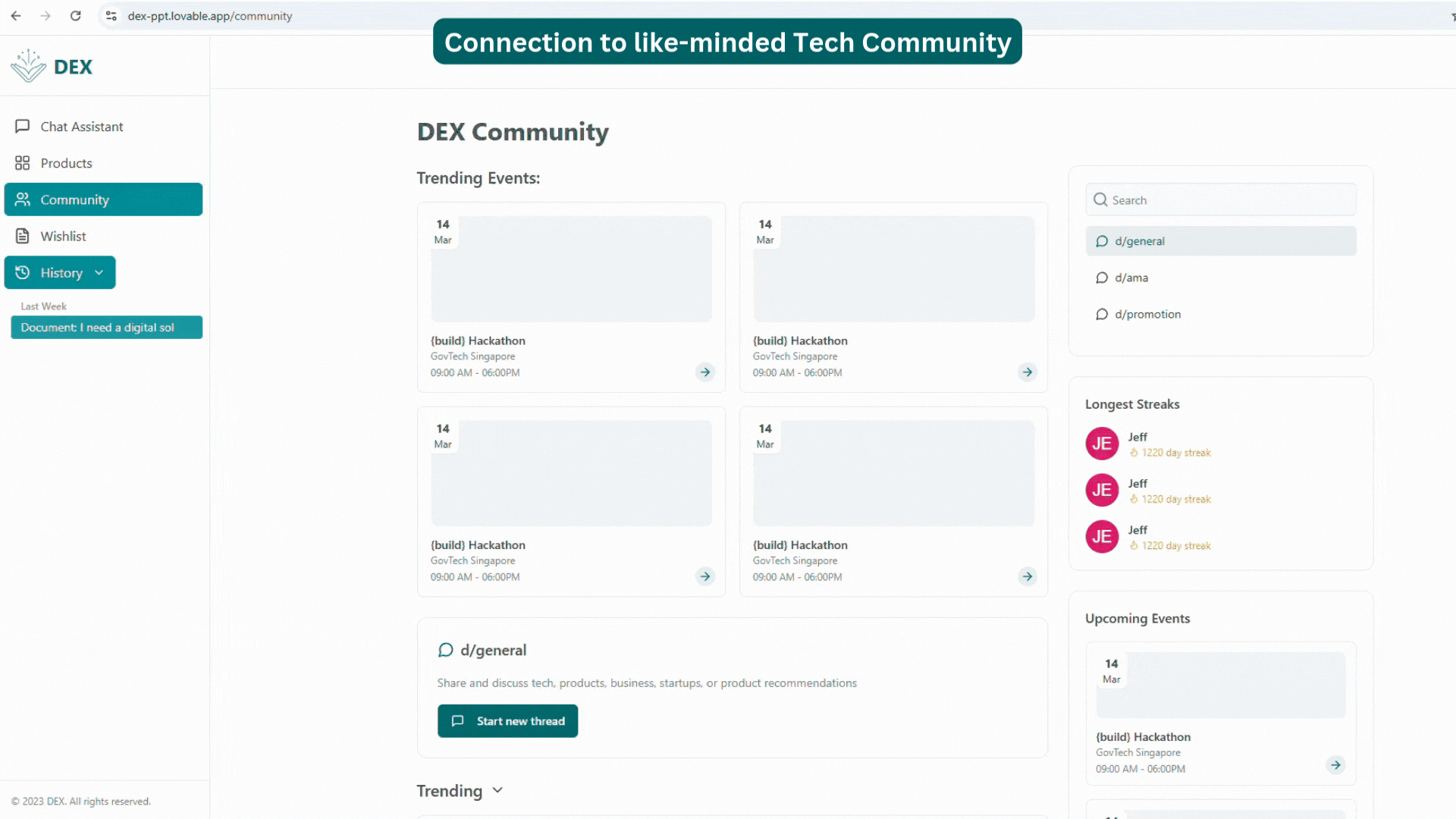Open the d/promotion channel
This screenshot has height=819, width=1456.
pos(1147,314)
